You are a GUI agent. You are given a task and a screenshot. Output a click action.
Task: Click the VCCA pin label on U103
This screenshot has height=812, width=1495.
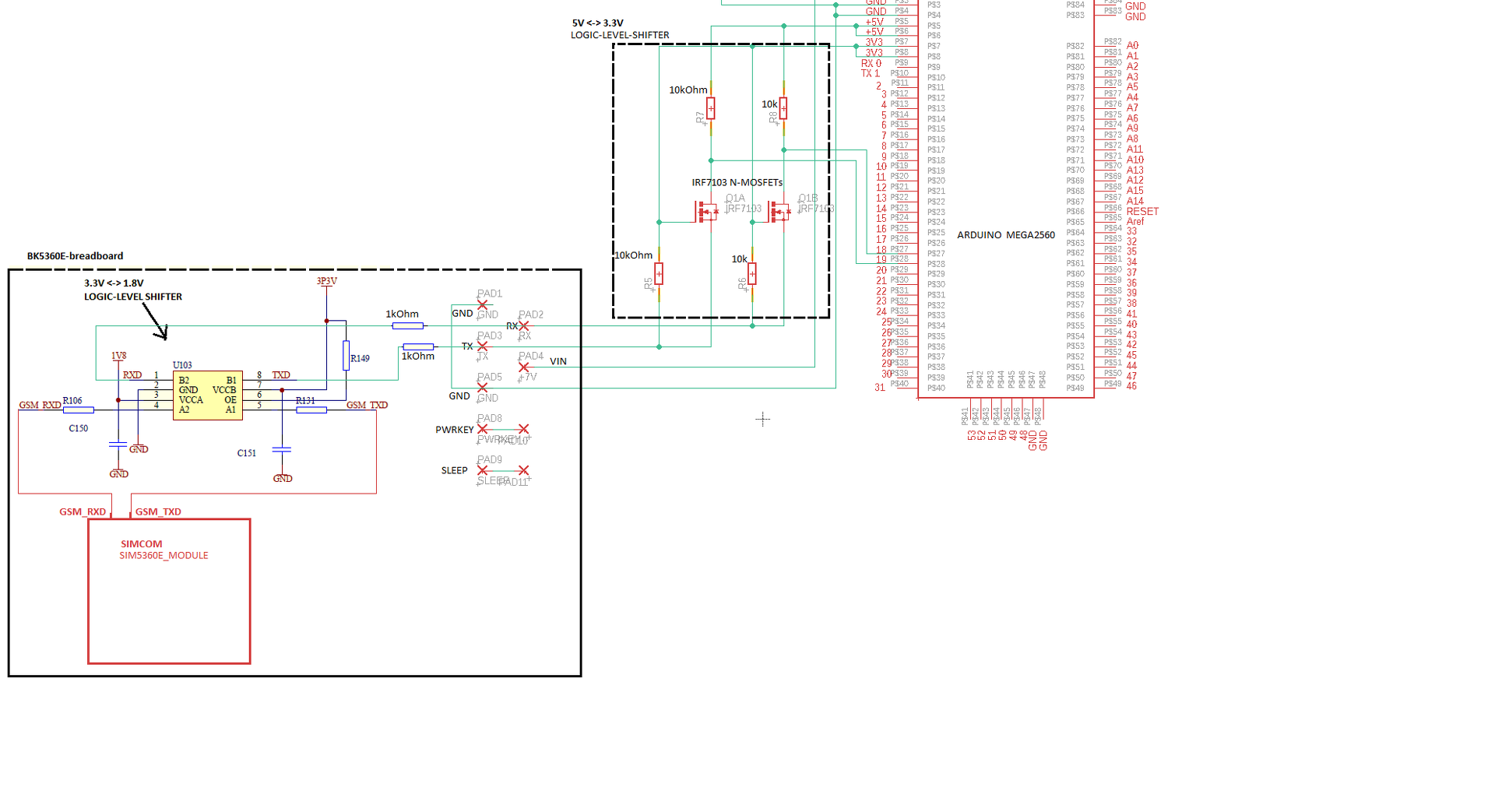(191, 400)
